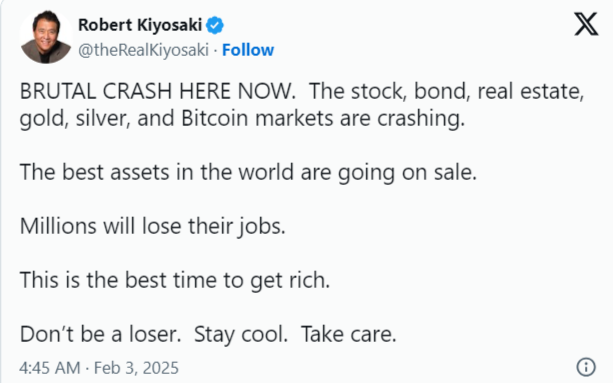
Task: Click the Feb 3, 2025 date
Action: point(136,368)
